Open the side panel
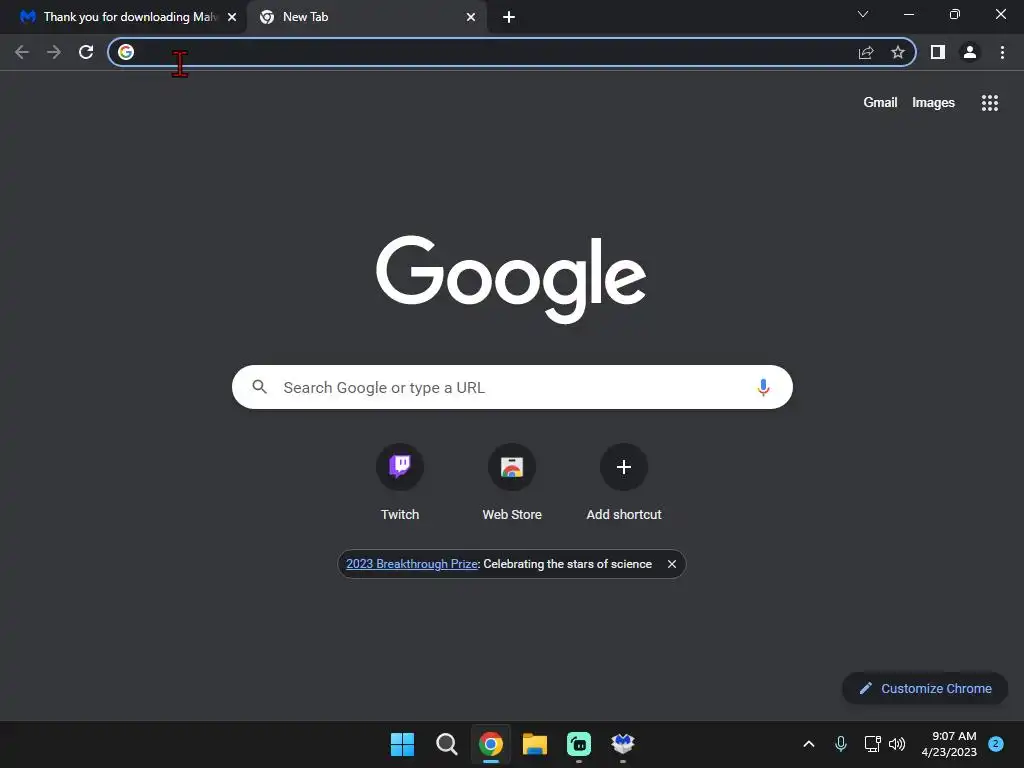Screen dimensions: 1024x768 938,52
